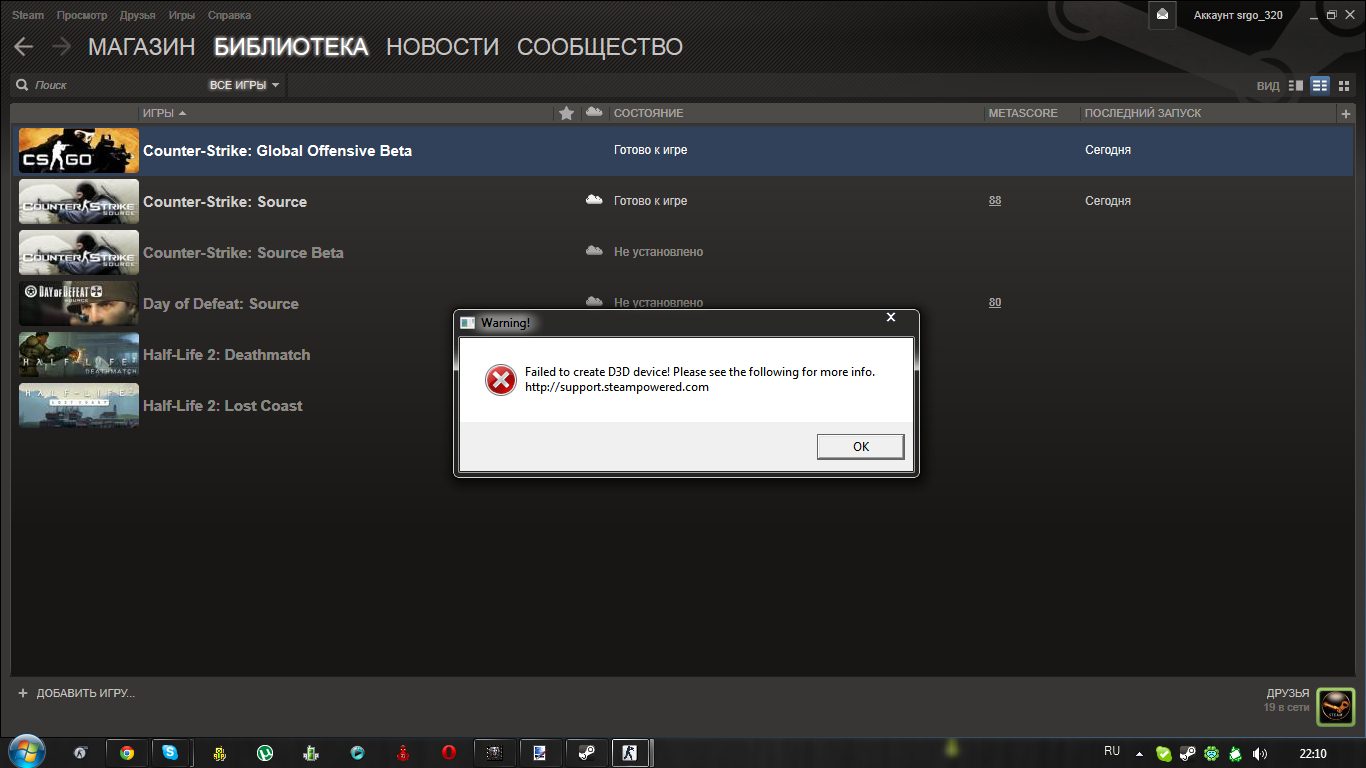Select the Half-Life 2: Lost Coast title

pos(223,406)
